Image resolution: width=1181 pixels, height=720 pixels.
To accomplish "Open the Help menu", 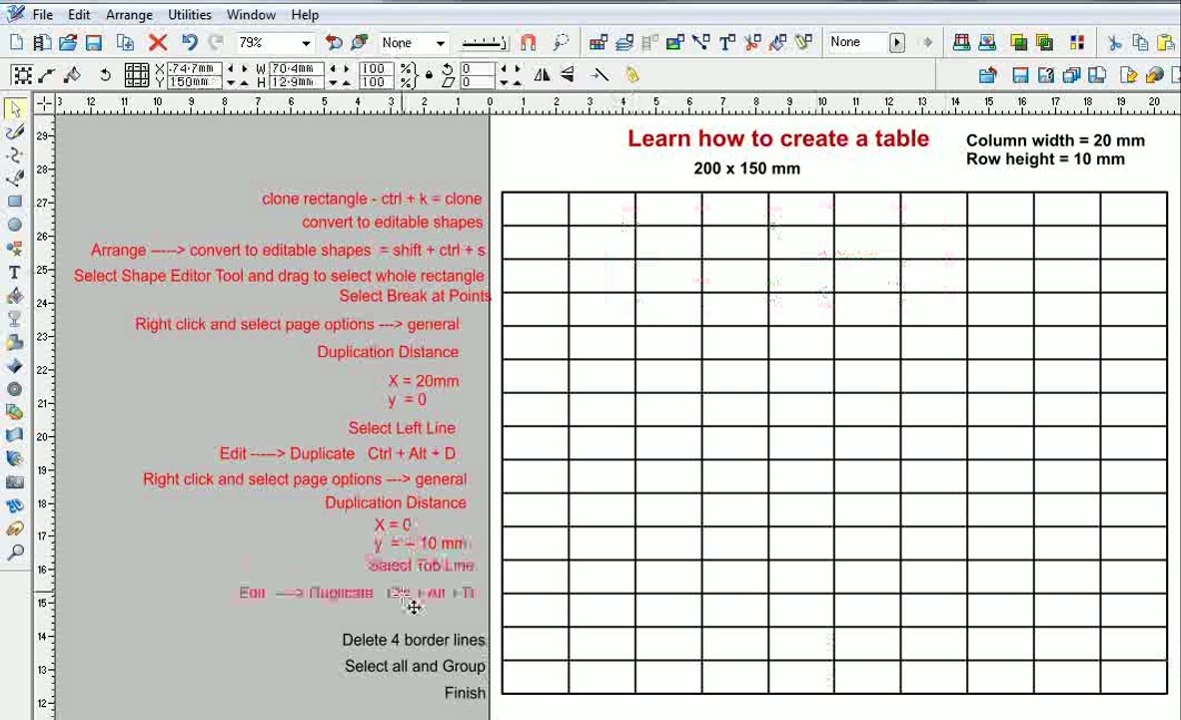I will (x=305, y=14).
